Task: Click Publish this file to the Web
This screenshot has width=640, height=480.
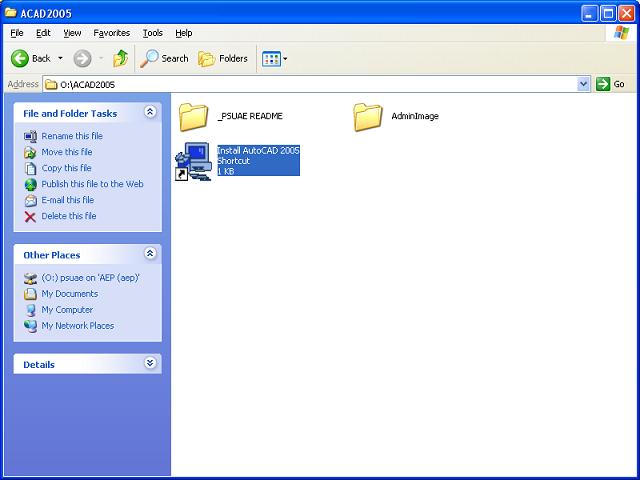Action: tap(92, 184)
